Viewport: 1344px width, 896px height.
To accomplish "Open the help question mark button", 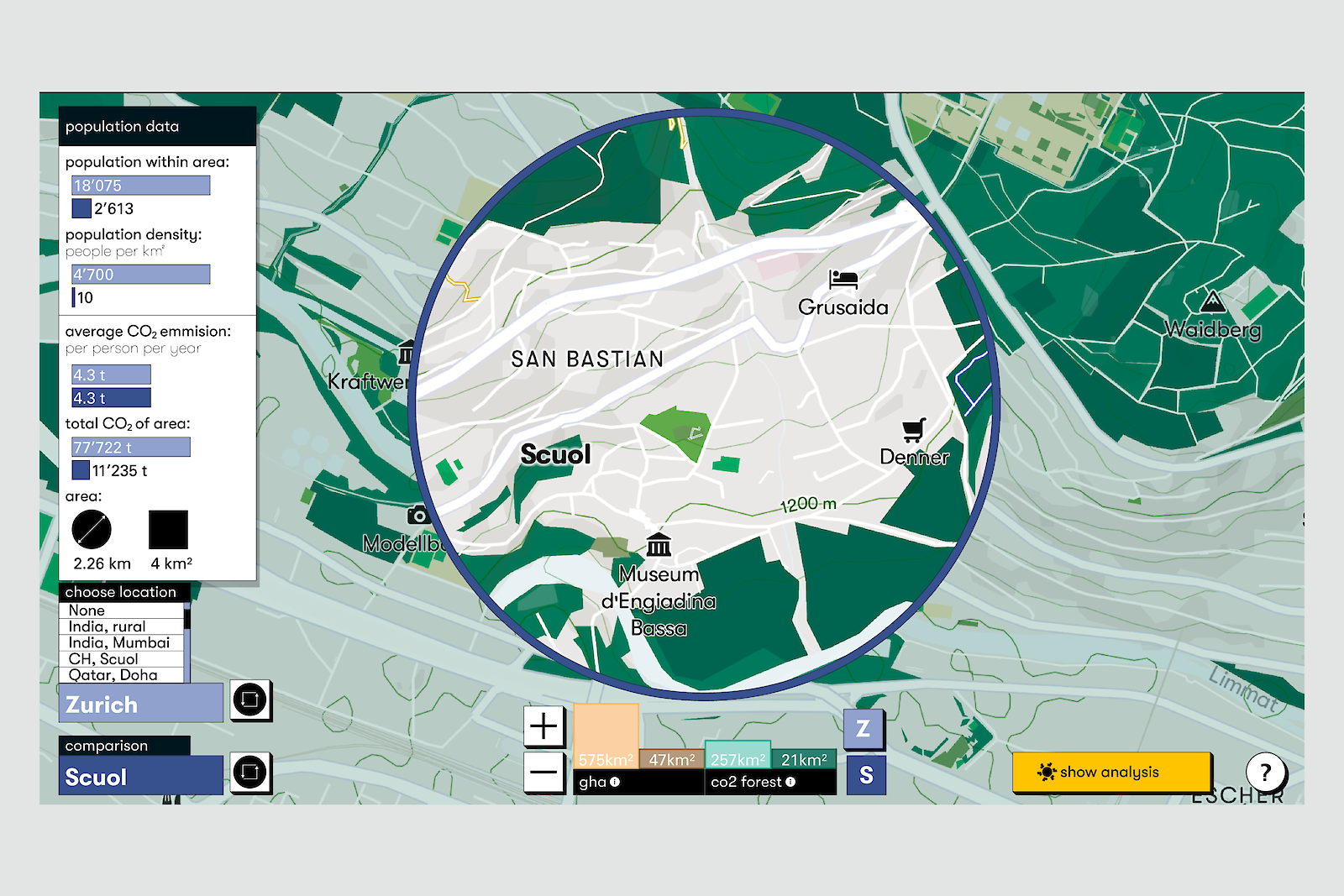I will [1265, 773].
